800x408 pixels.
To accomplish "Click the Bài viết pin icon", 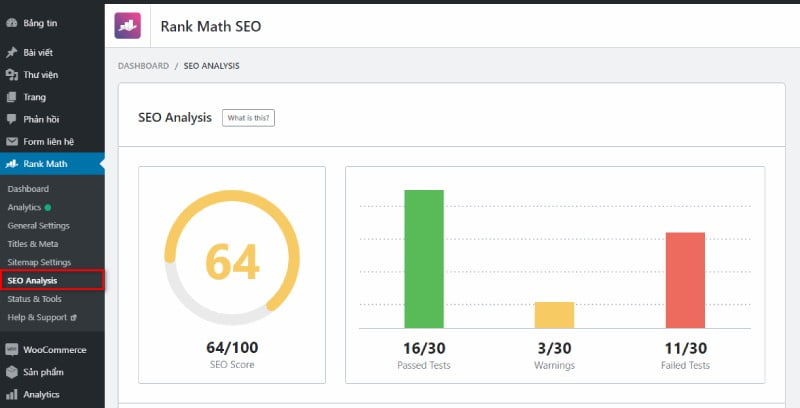I will 12,52.
